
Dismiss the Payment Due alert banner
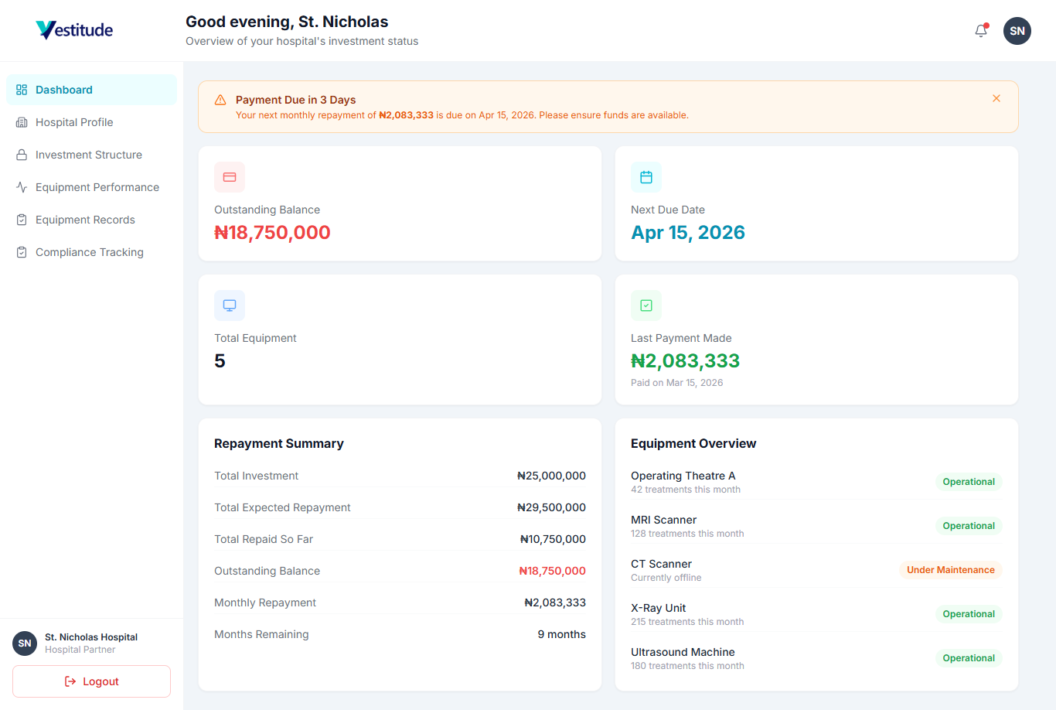(x=996, y=98)
